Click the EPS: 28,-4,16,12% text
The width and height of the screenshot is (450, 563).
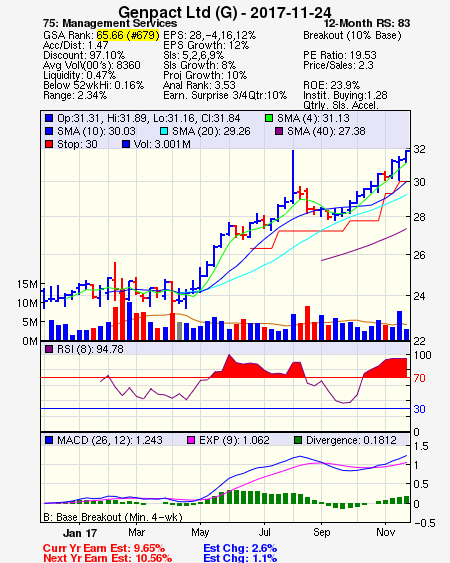pyautogui.click(x=209, y=35)
